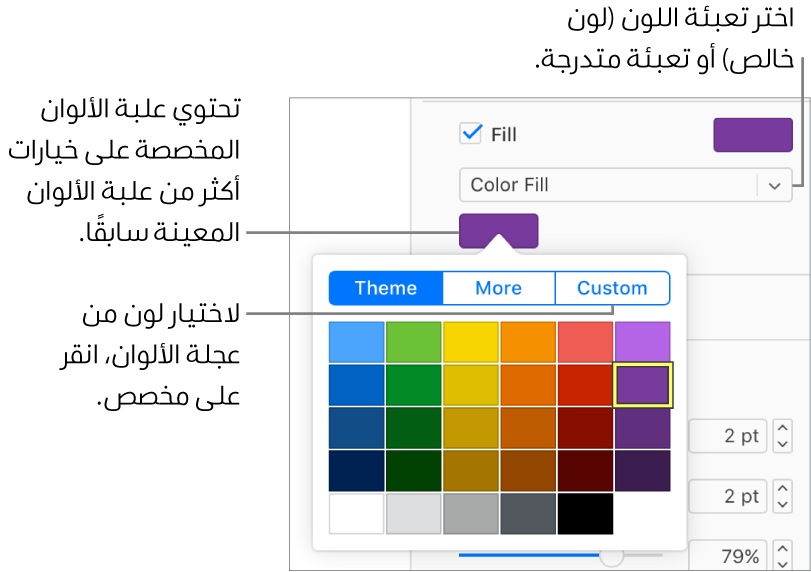Click the opacity slider handle

pyautogui.click(x=611, y=556)
